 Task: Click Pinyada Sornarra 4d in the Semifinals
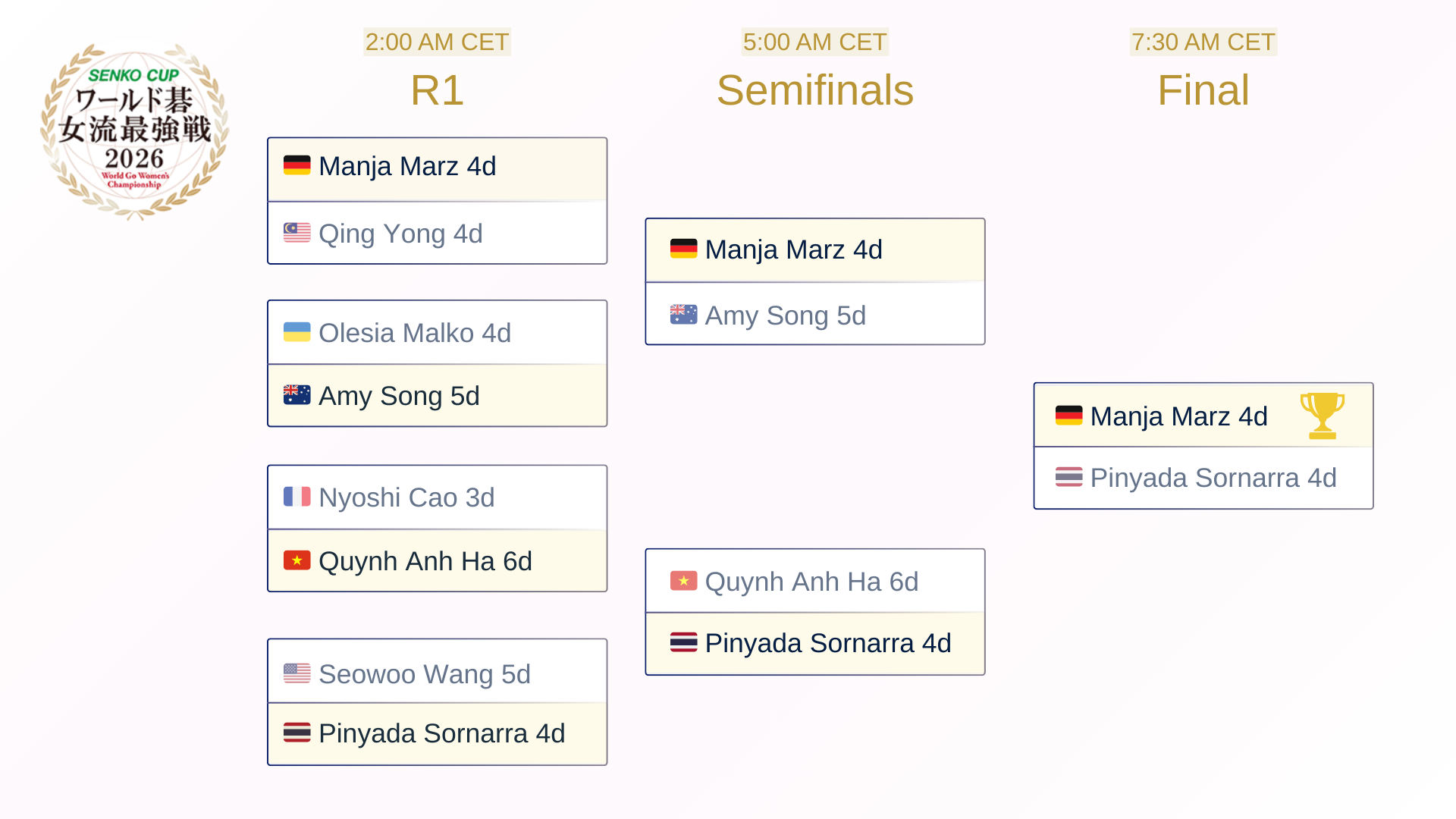[x=827, y=643]
